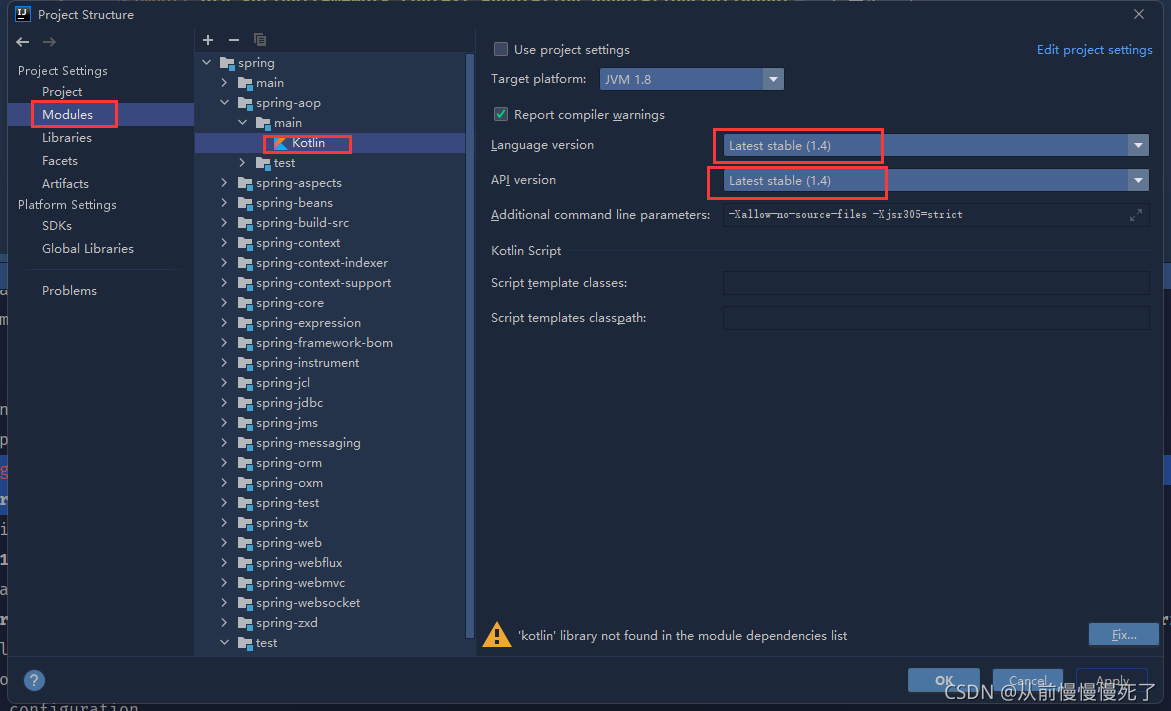The width and height of the screenshot is (1171, 711).
Task: Expand the spring-webflux tree node
Action: pos(225,563)
